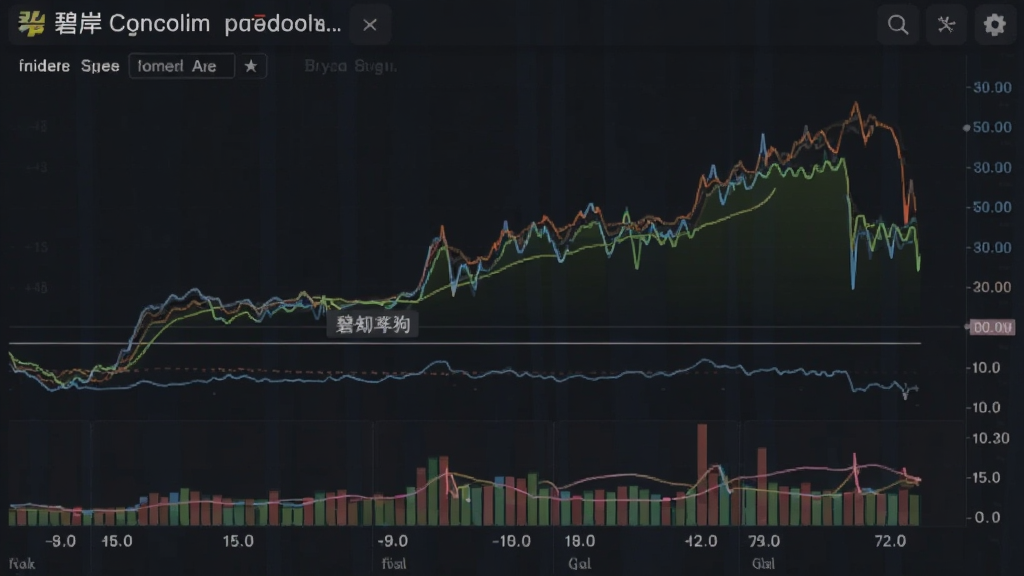Open settings with the gear icon
The height and width of the screenshot is (576, 1024).
tap(995, 25)
